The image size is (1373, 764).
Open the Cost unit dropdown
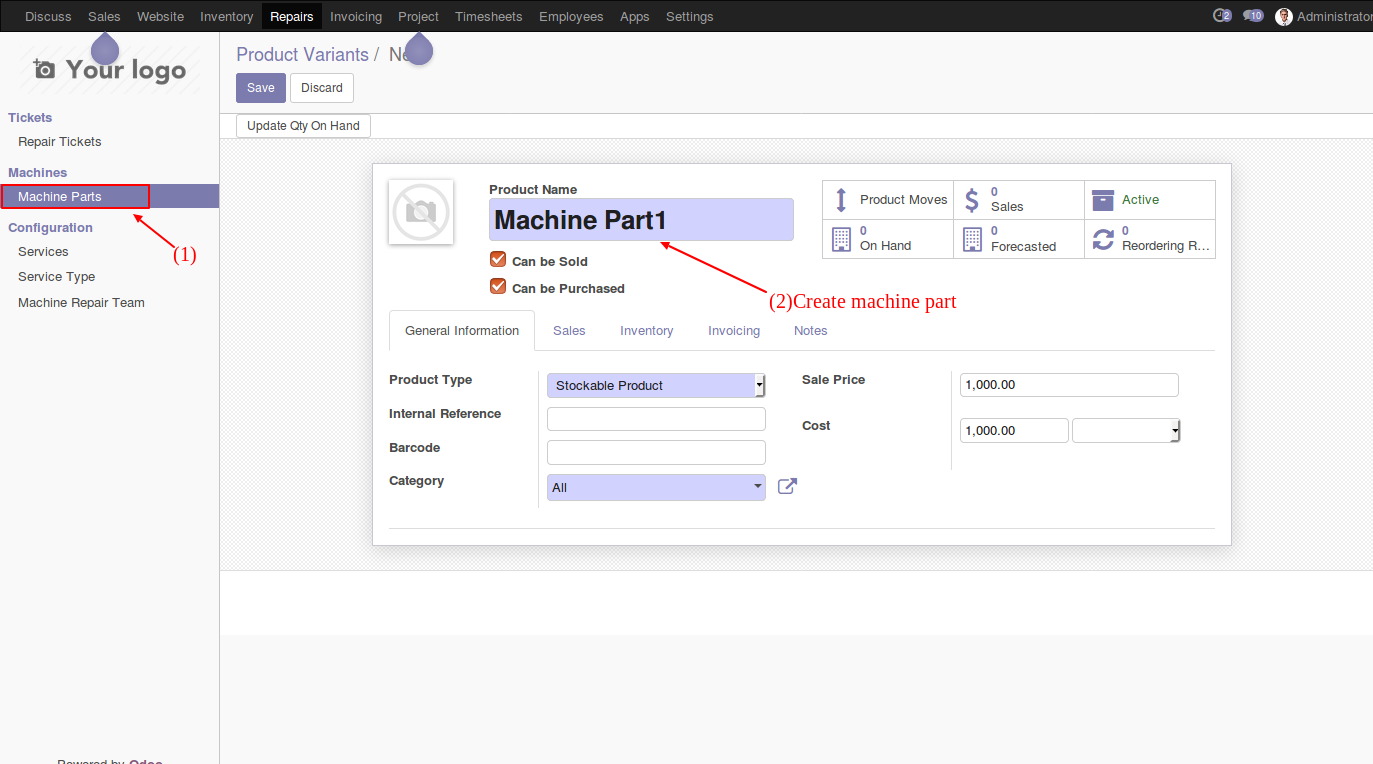1126,430
